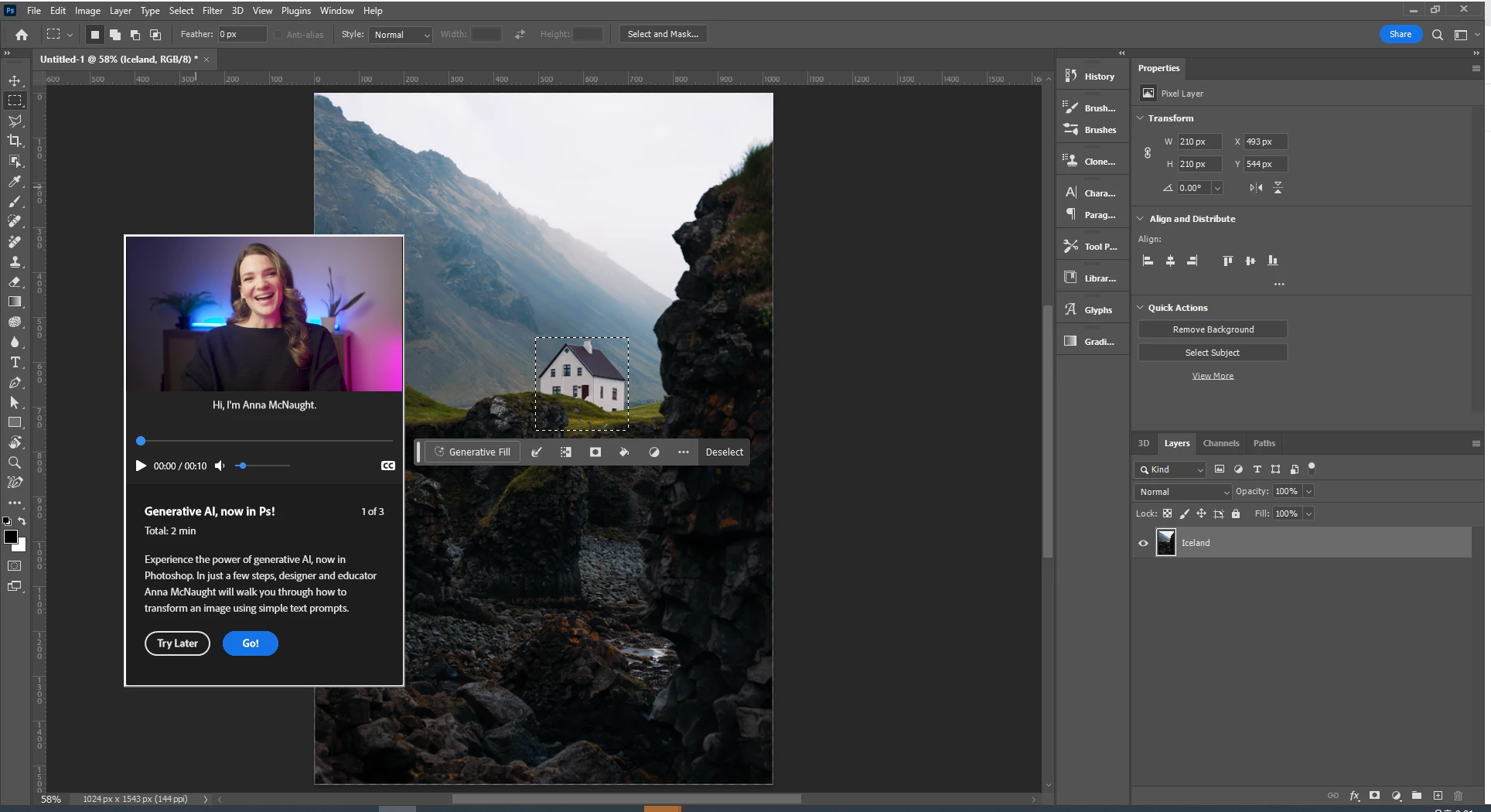Click the search magnifier icon top right

click(x=1437, y=35)
